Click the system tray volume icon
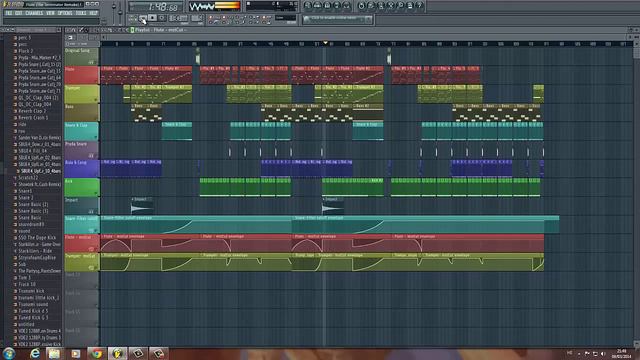The height and width of the screenshot is (360, 640). tap(603, 353)
